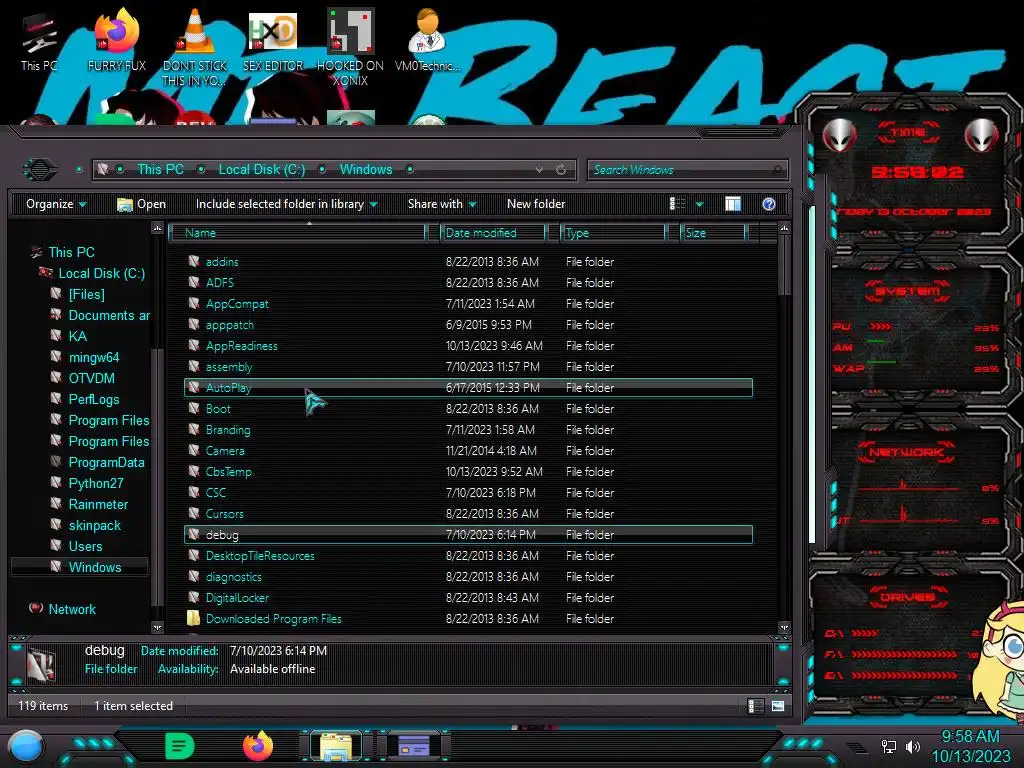Go to This PC in the breadcrumb
This screenshot has height=768, width=1024.
160,170
